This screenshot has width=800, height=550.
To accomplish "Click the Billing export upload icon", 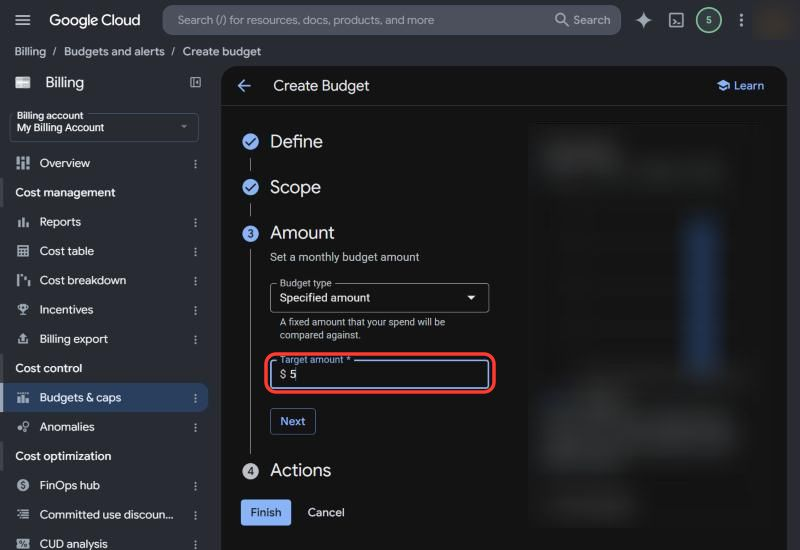I will (23, 339).
